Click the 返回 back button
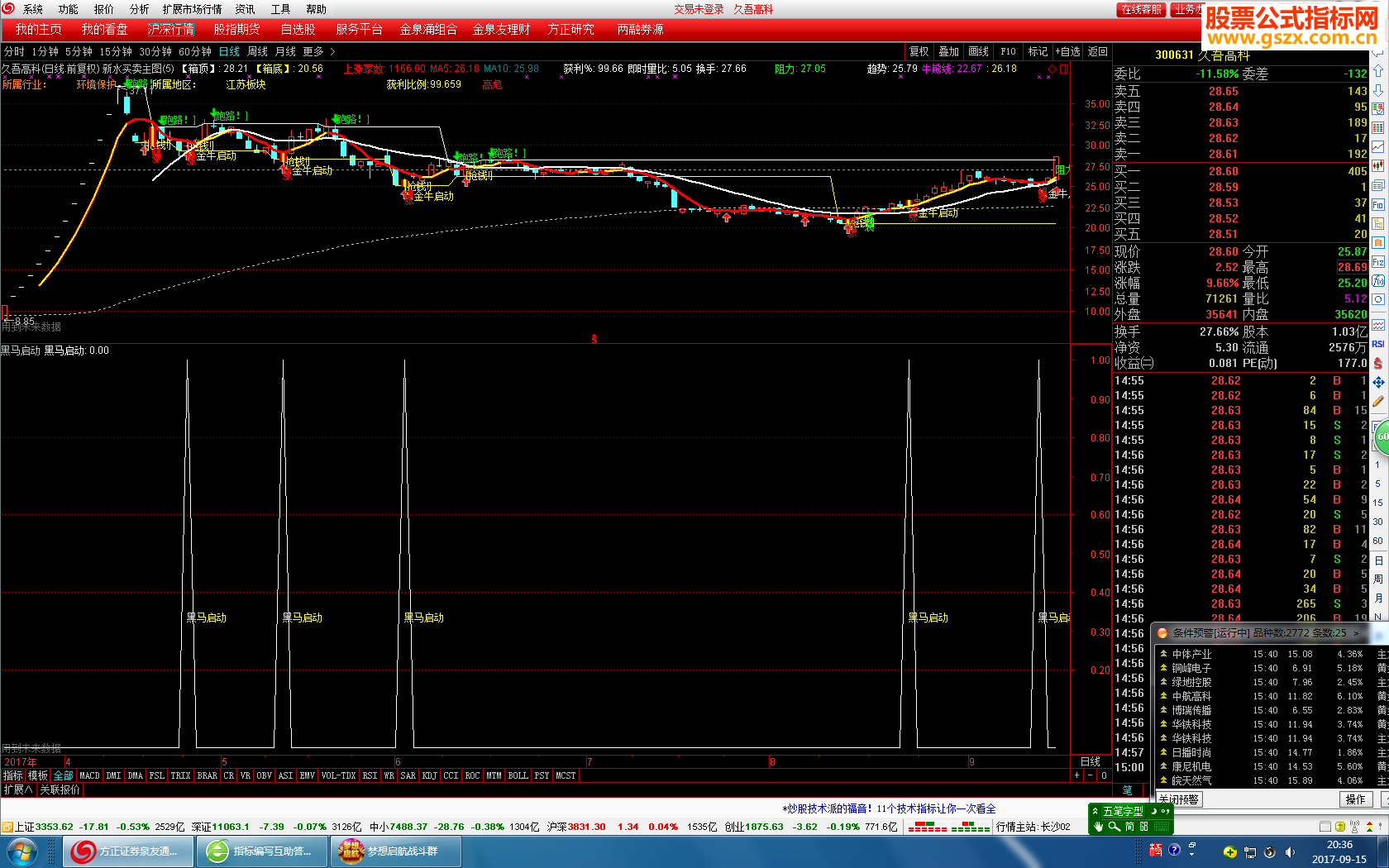The image size is (1389, 868). click(1097, 51)
